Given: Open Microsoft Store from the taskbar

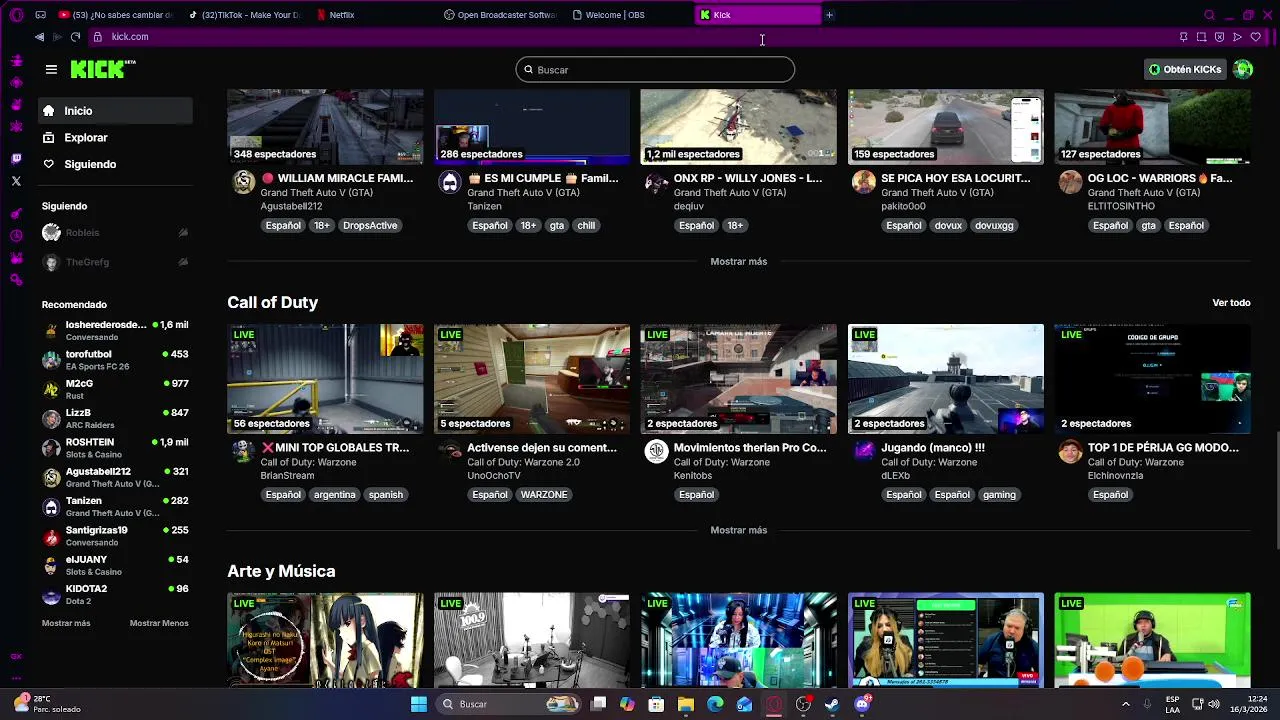Looking at the screenshot, I should (656, 704).
